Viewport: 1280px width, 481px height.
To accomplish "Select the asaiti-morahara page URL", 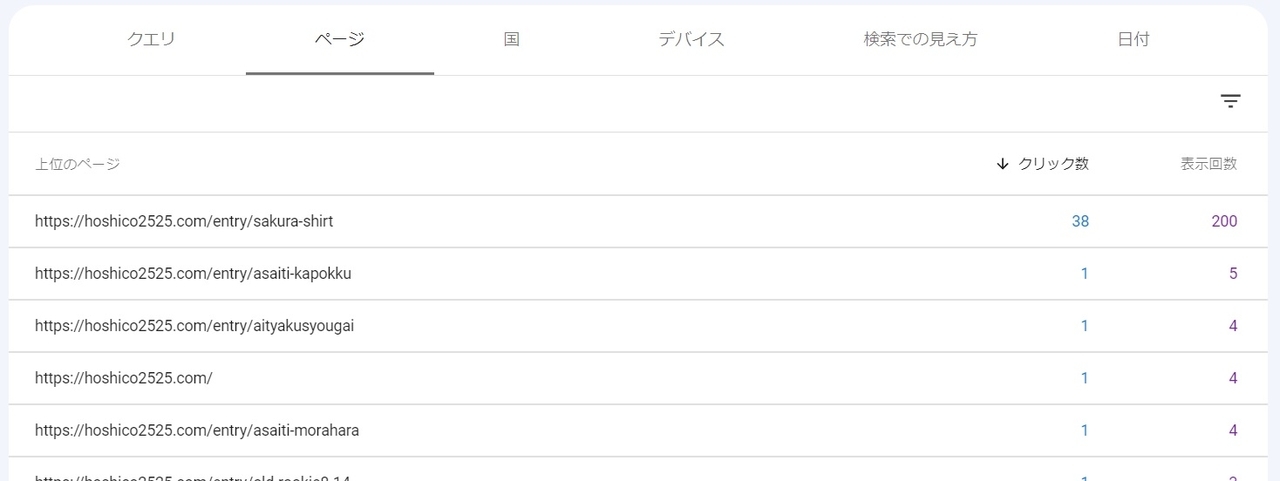I will [x=197, y=430].
